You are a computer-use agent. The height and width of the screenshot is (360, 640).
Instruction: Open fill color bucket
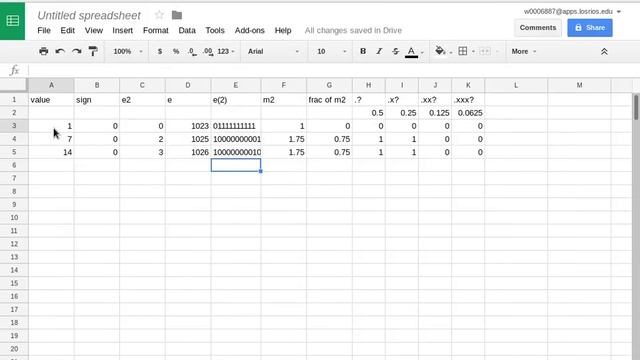pyautogui.click(x=440, y=51)
